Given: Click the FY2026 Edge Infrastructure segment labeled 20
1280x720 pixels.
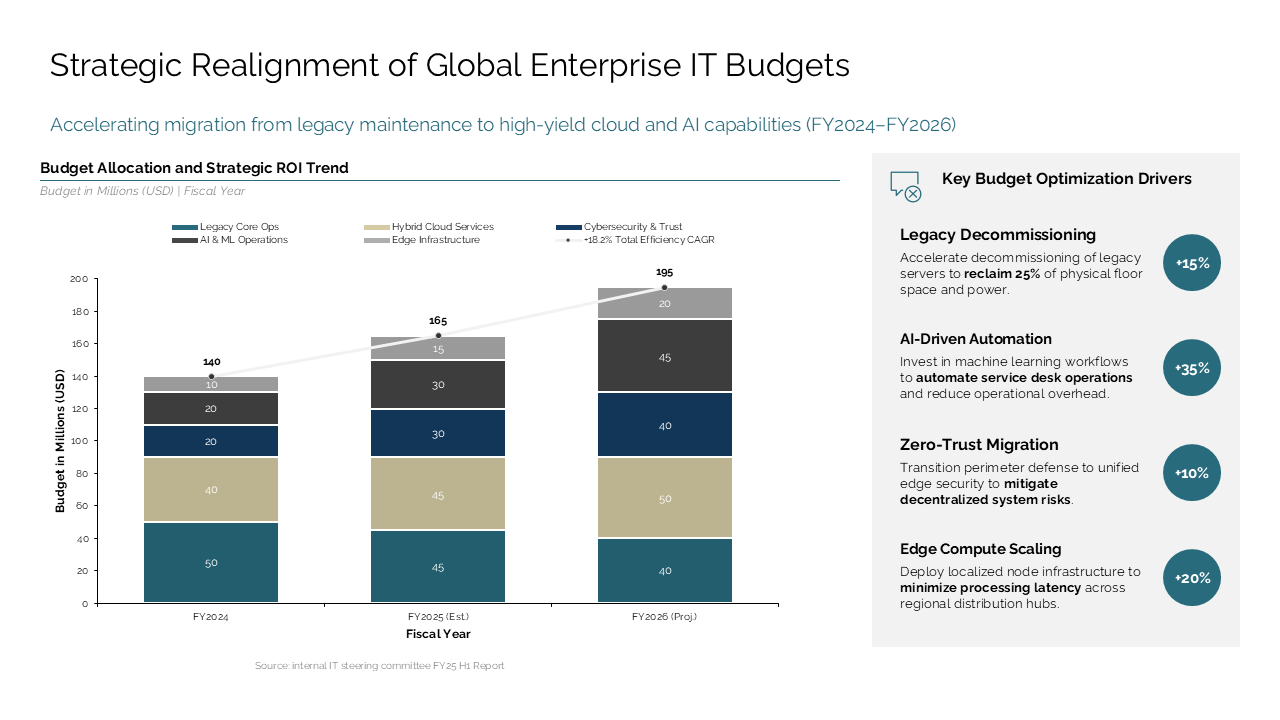Looking at the screenshot, I should click(x=664, y=303).
